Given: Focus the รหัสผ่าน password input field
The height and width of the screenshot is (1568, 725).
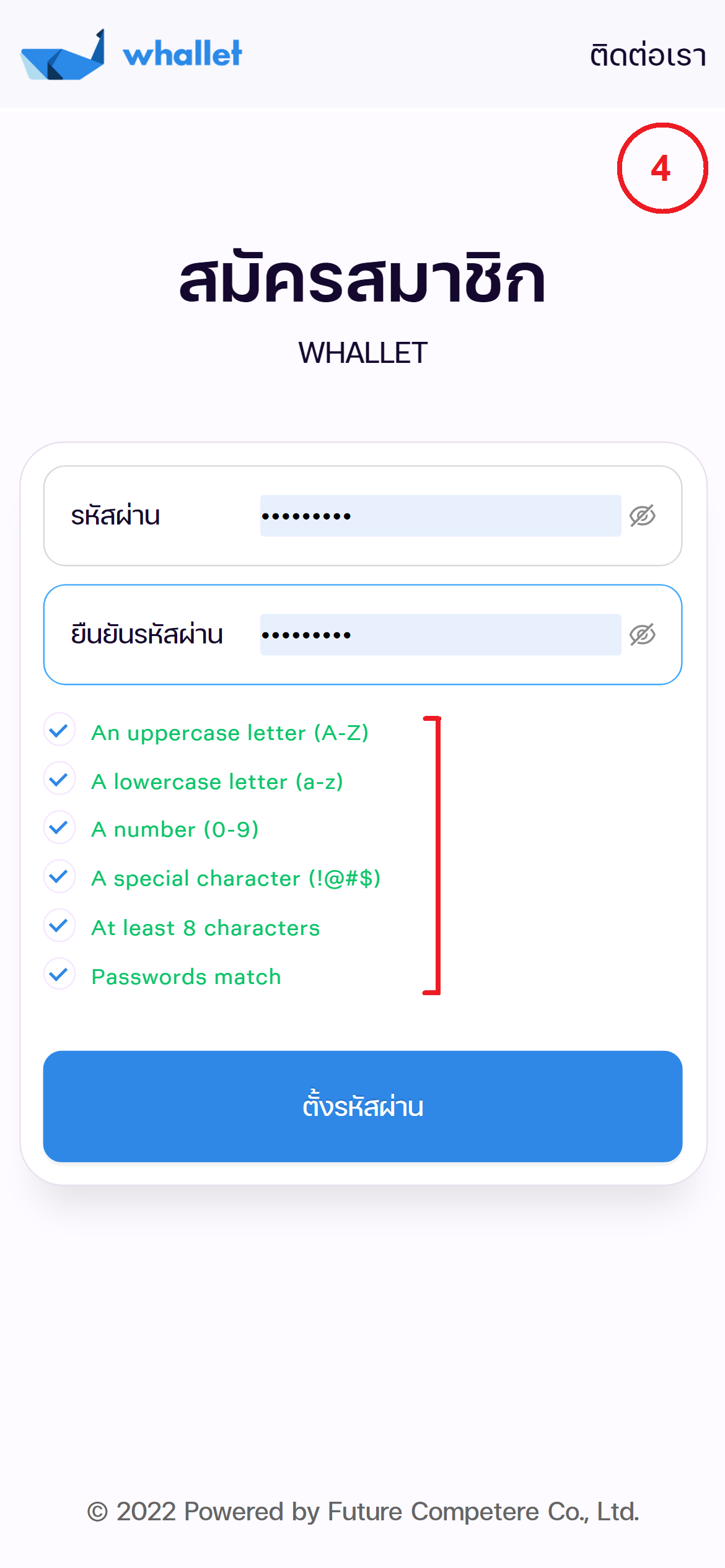Looking at the screenshot, I should click(440, 516).
